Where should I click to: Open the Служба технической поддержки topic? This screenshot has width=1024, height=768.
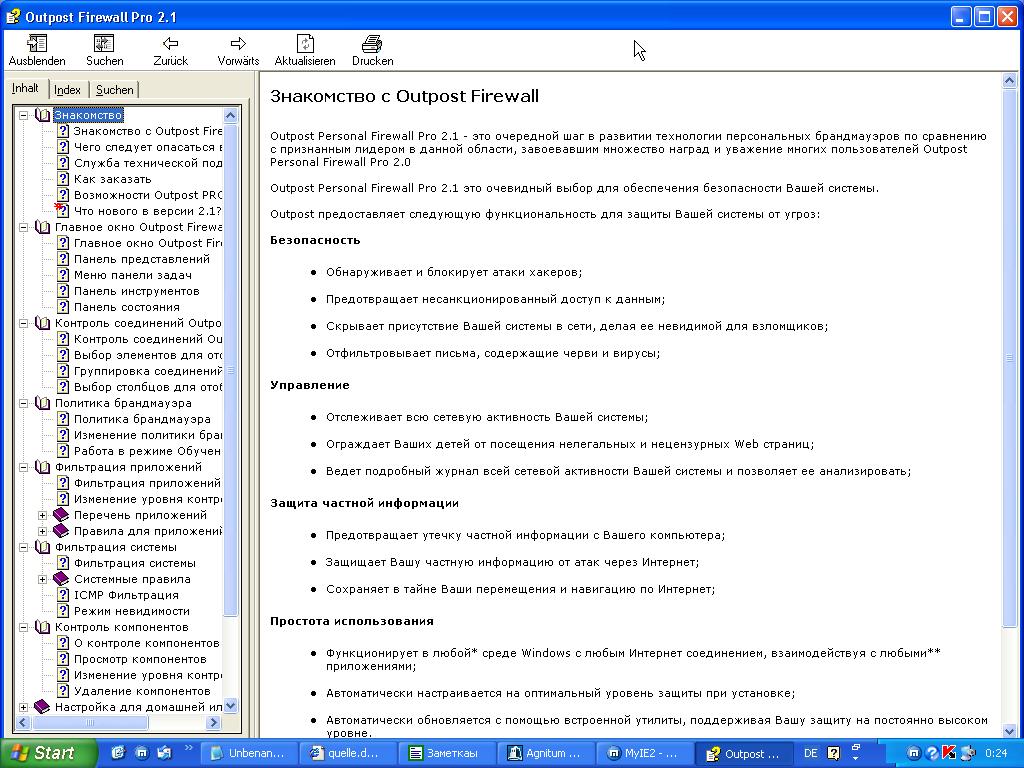point(148,163)
